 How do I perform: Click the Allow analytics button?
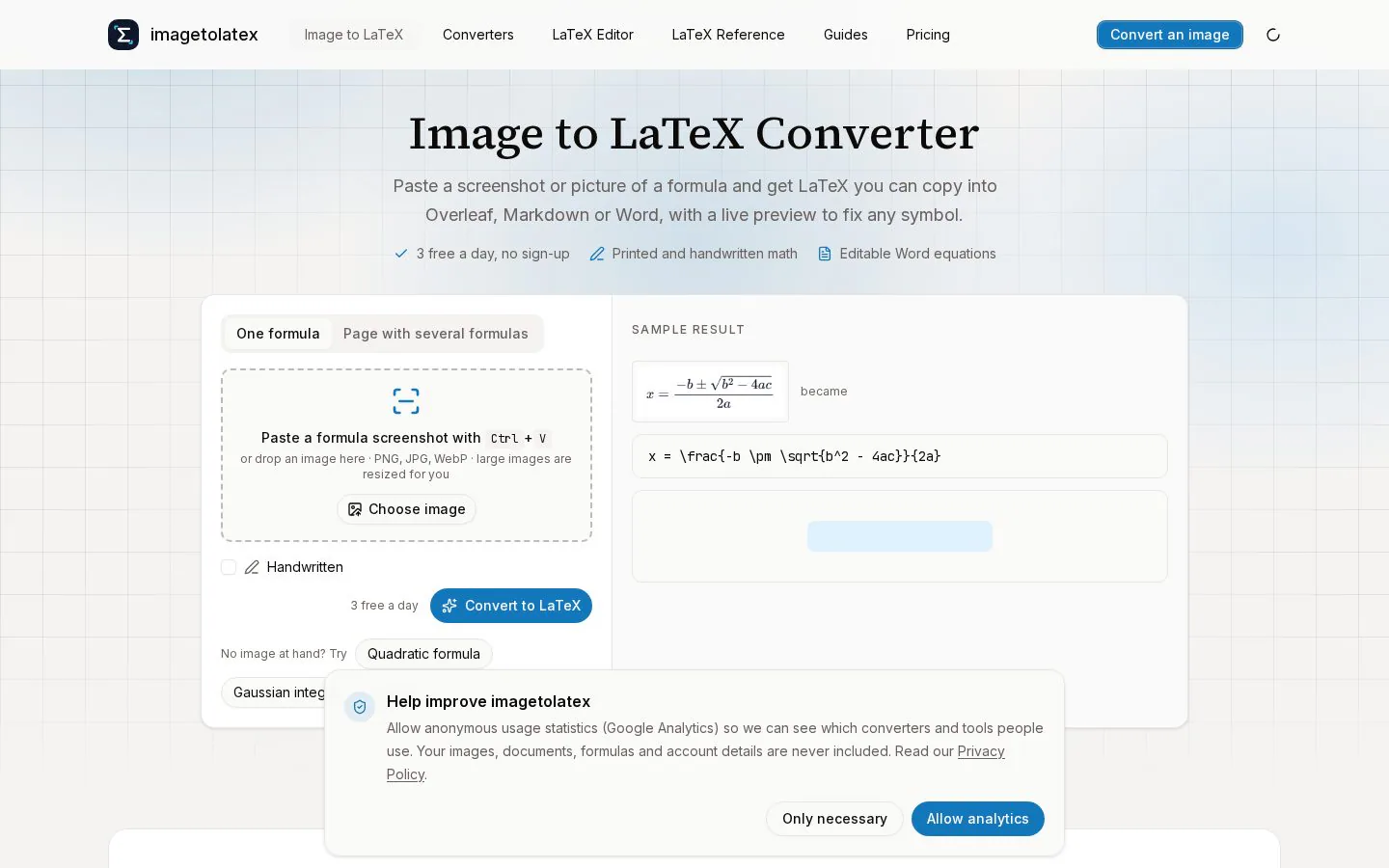(978, 819)
